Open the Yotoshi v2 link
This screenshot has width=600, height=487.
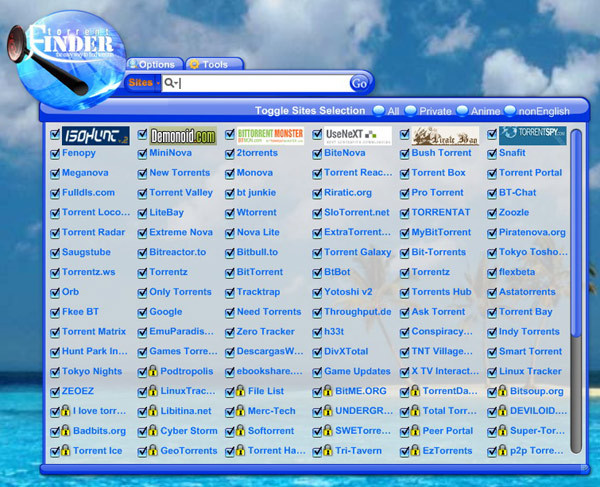(x=348, y=292)
